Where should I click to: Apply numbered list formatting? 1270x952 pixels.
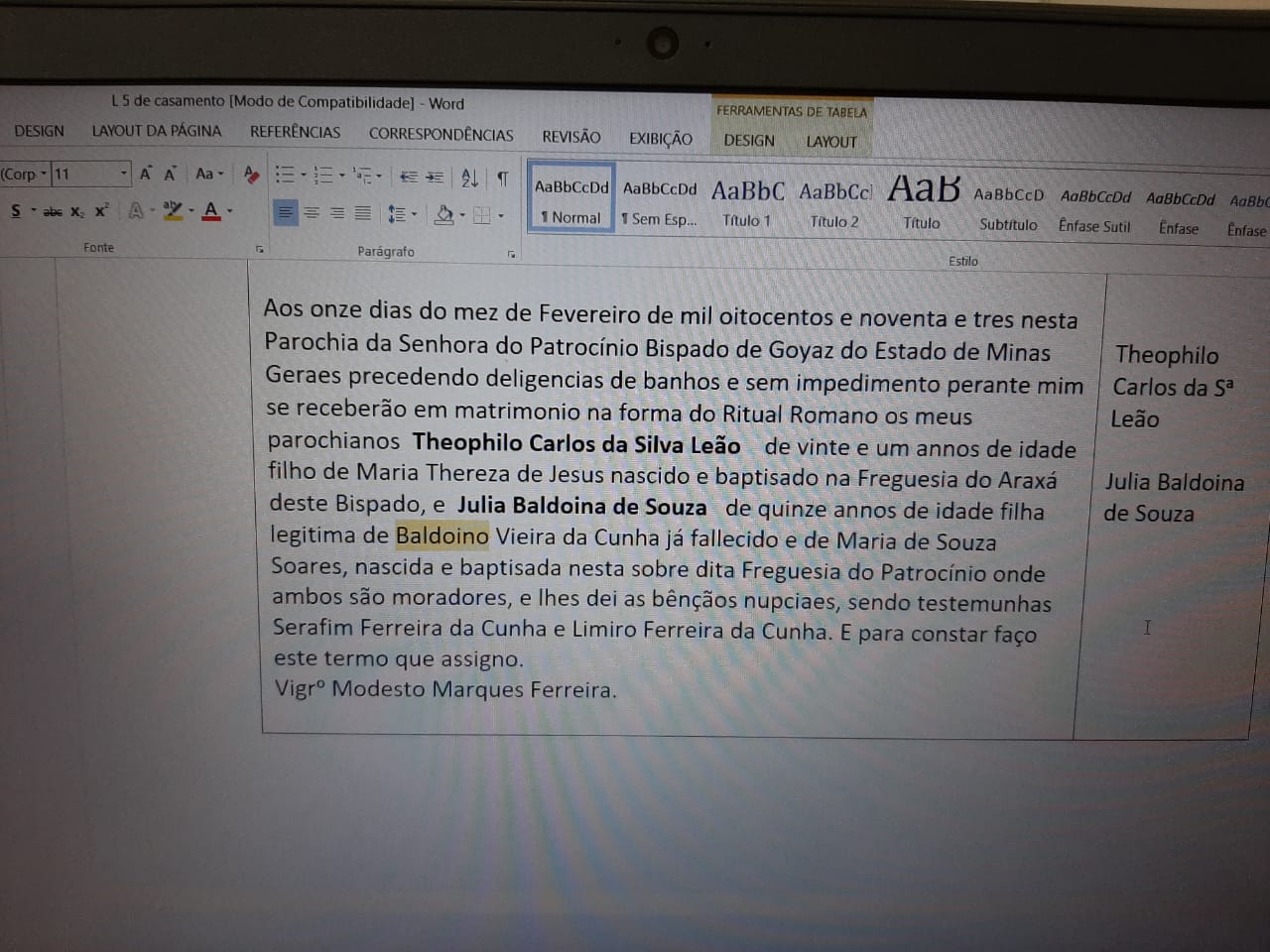pyautogui.click(x=323, y=176)
